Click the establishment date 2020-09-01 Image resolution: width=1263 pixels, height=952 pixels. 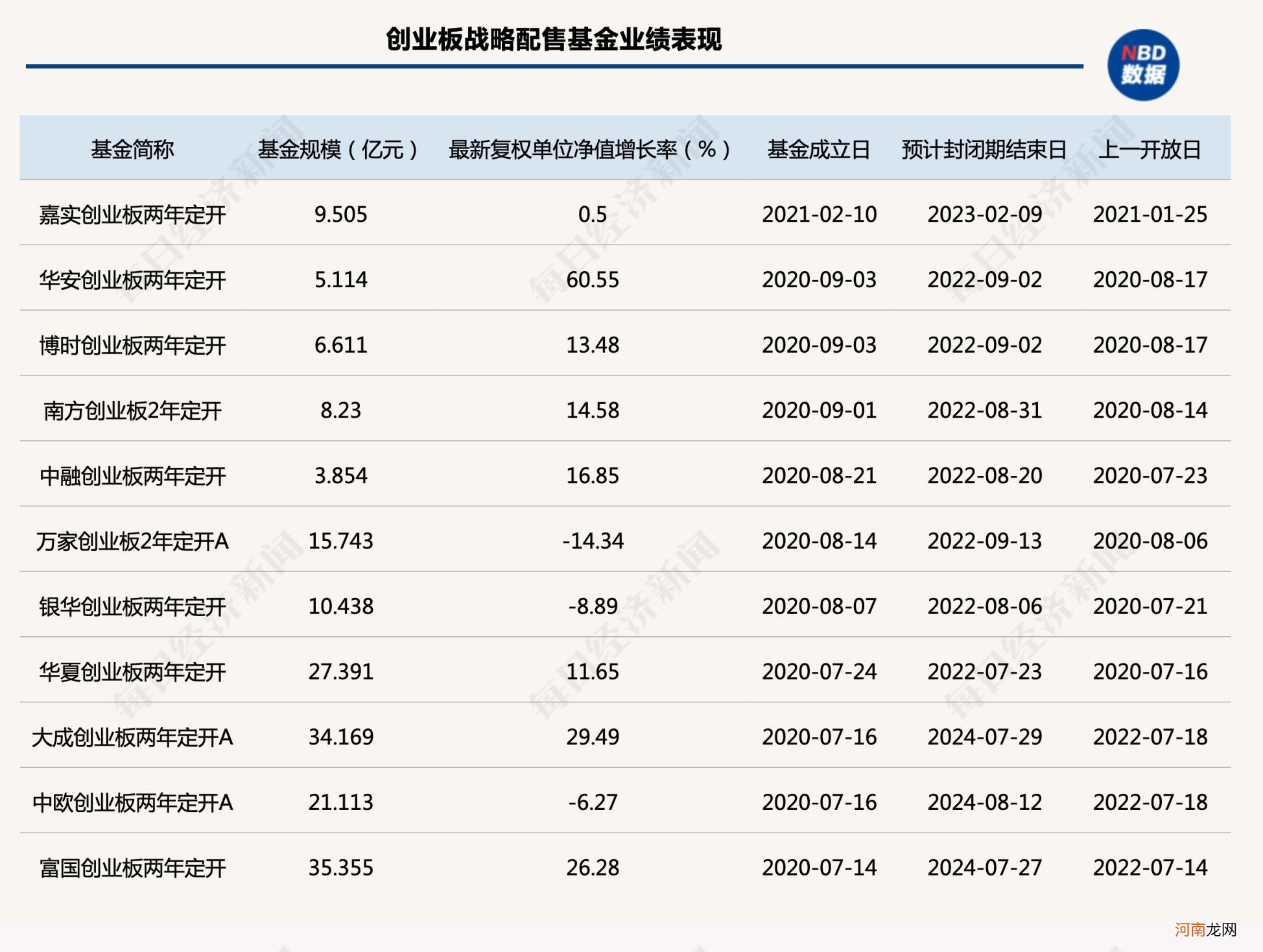point(819,411)
